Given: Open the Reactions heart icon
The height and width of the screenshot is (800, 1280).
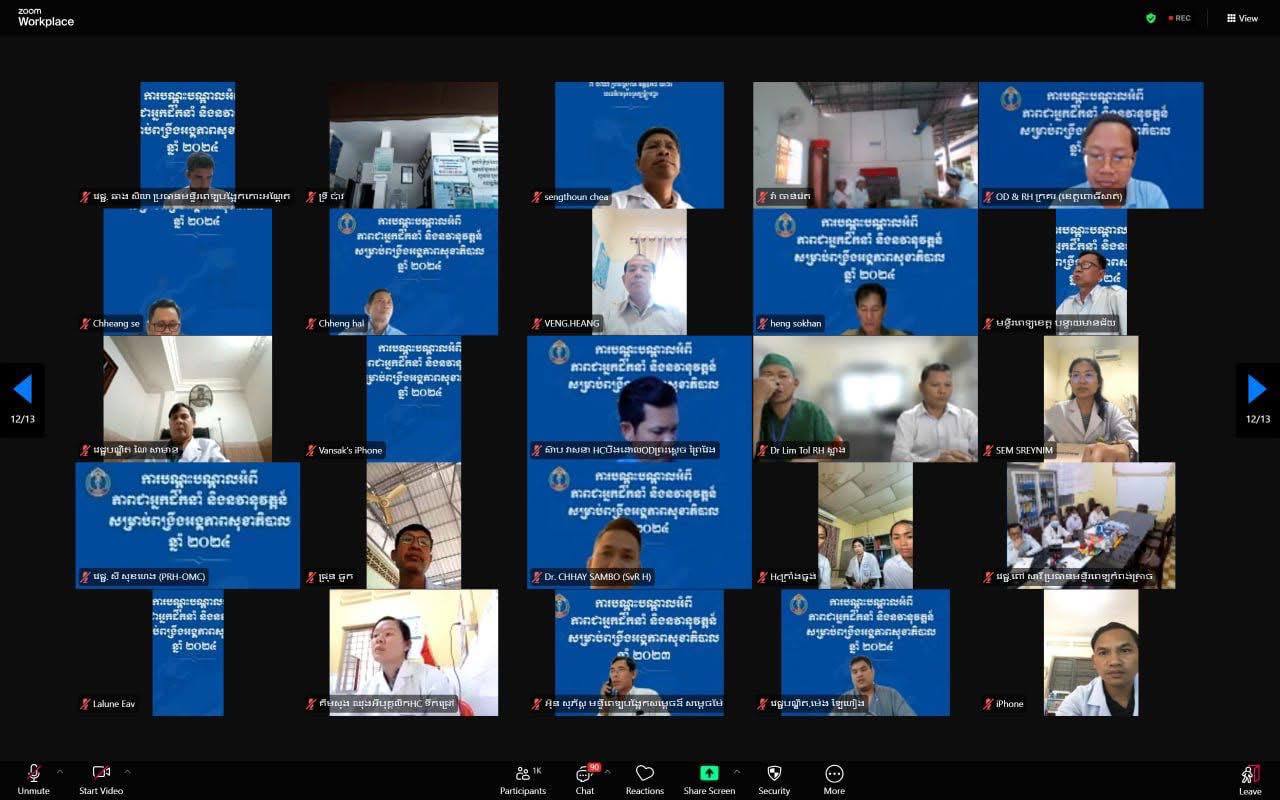Looking at the screenshot, I should click(645, 773).
